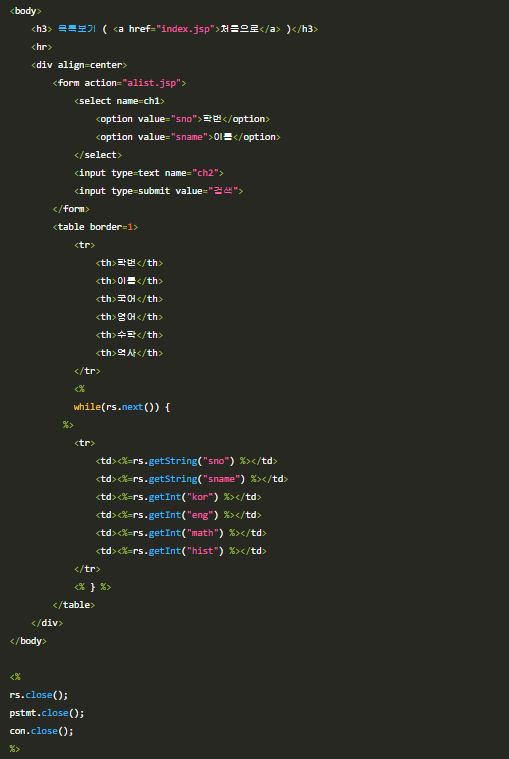Click the <th>영어</th> header line
The image size is (509, 759).
(129, 317)
